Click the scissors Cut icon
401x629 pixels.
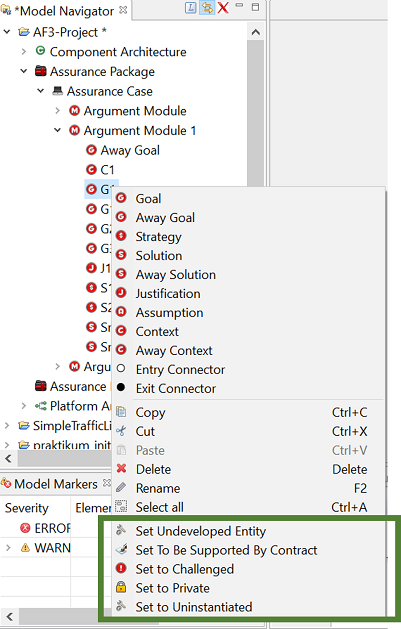[121, 431]
